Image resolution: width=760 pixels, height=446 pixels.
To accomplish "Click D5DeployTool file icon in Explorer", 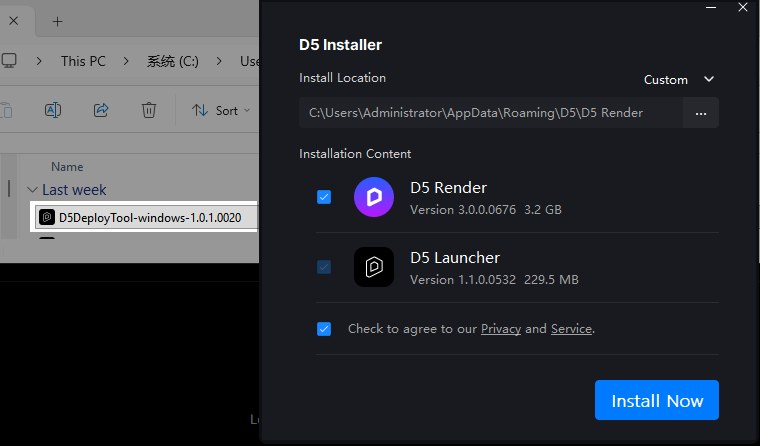I will pos(47,218).
